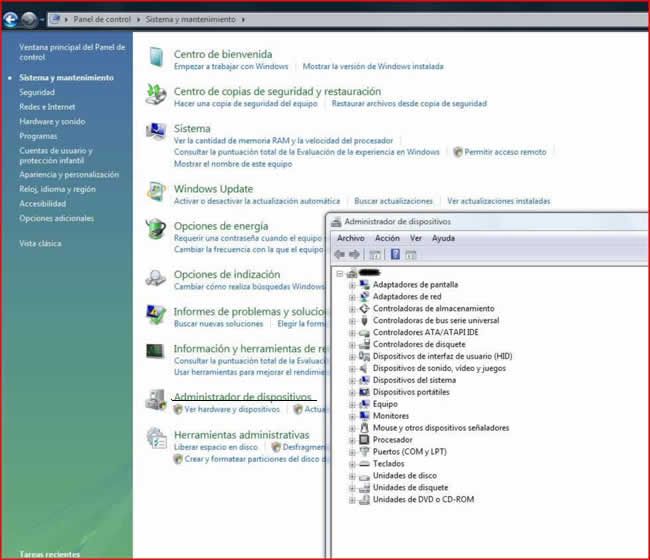Open Accesibilidad sidebar category
The width and height of the screenshot is (650, 560).
42,204
